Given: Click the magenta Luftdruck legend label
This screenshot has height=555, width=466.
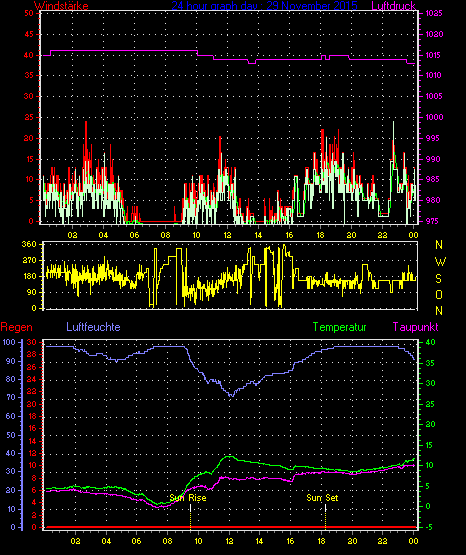Looking at the screenshot, I should tap(393, 6).
